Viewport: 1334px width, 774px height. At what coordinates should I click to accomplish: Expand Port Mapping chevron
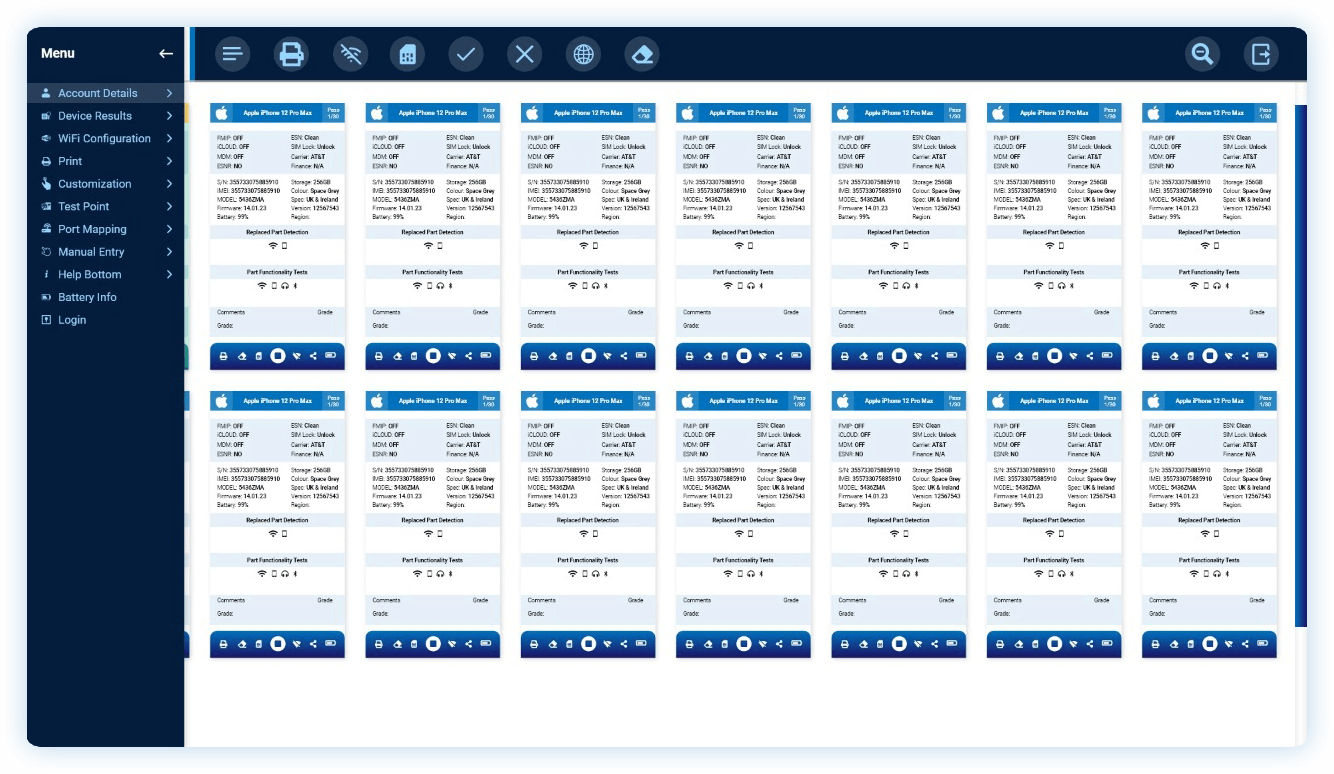(170, 229)
